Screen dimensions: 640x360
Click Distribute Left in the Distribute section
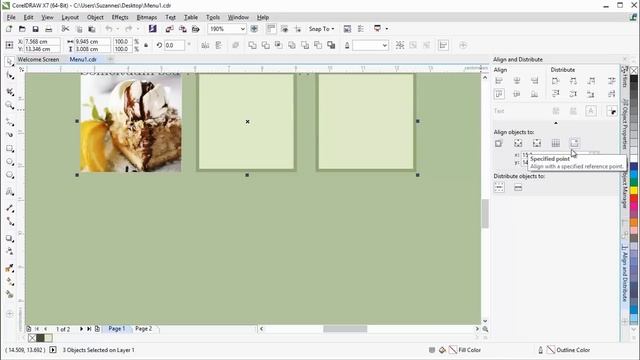(556, 81)
